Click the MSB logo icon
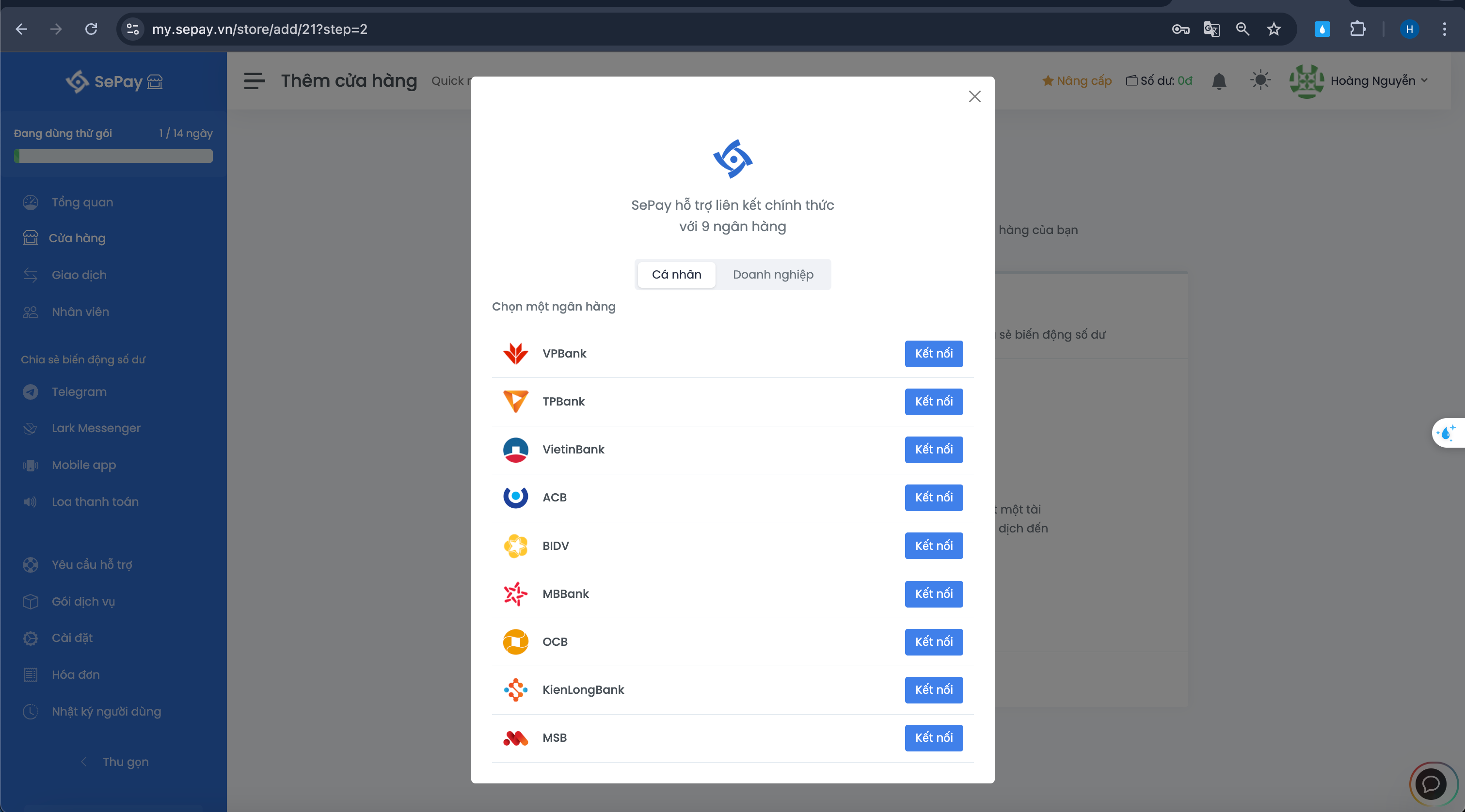This screenshot has height=812, width=1465. [x=515, y=737]
